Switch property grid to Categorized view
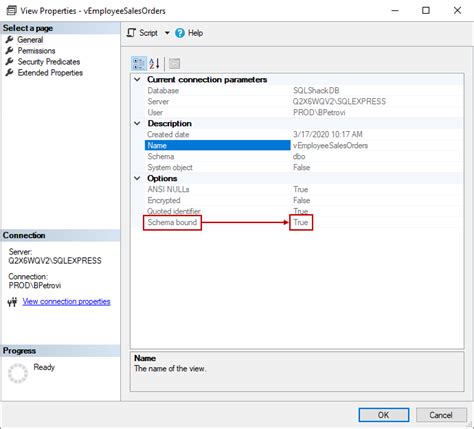The height and width of the screenshot is (429, 474). (x=139, y=63)
